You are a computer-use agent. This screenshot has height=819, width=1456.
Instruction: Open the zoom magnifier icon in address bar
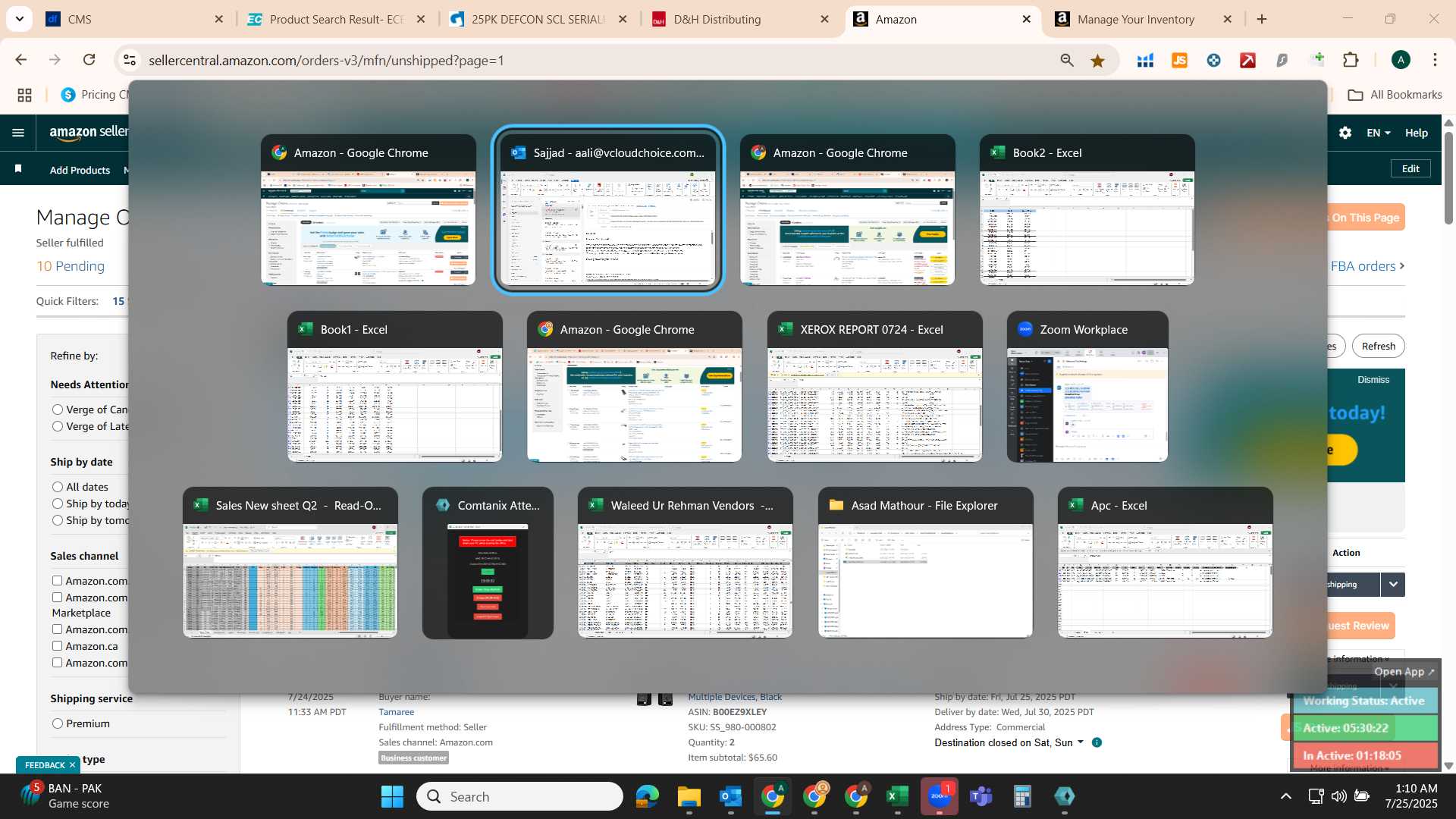coord(1067,61)
